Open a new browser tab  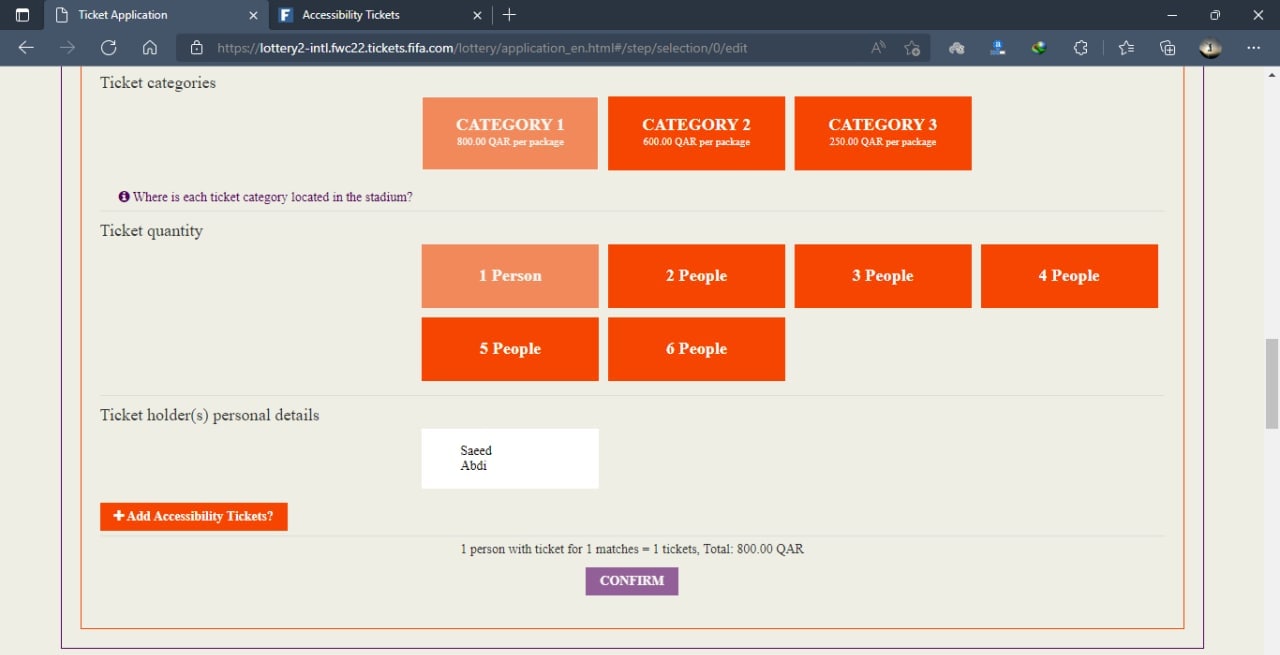tap(509, 15)
